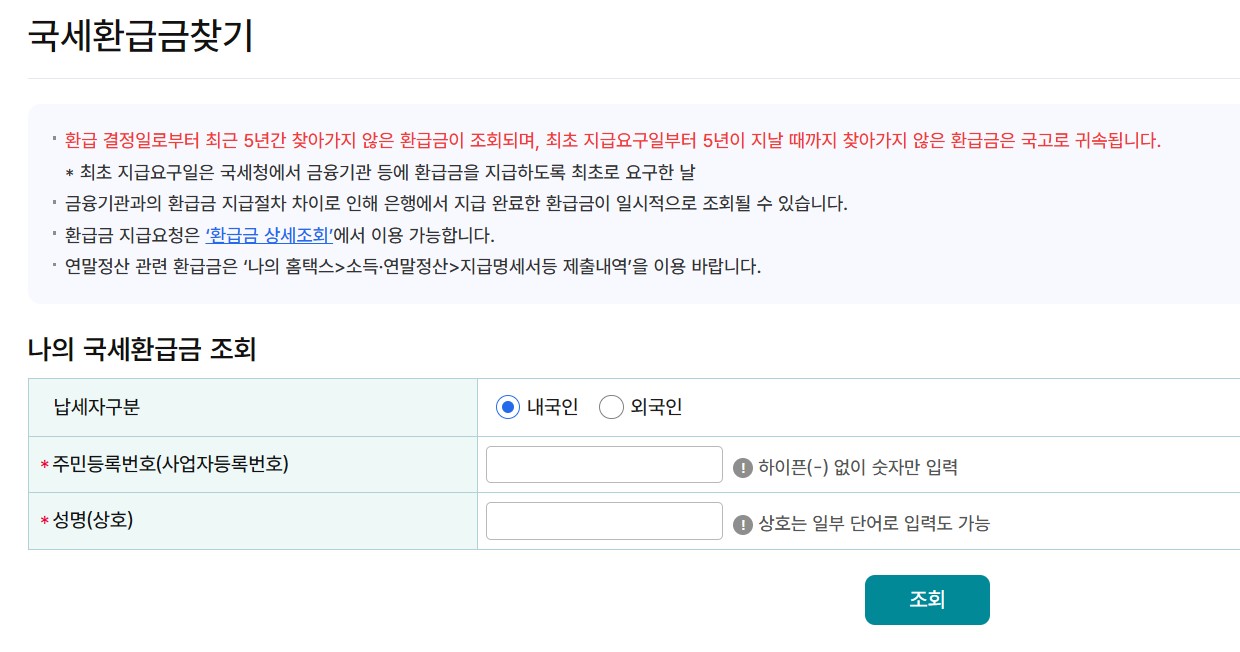
Task: Click the 나의 국세환급금 조회 heading
Action: pyautogui.click(x=142, y=350)
